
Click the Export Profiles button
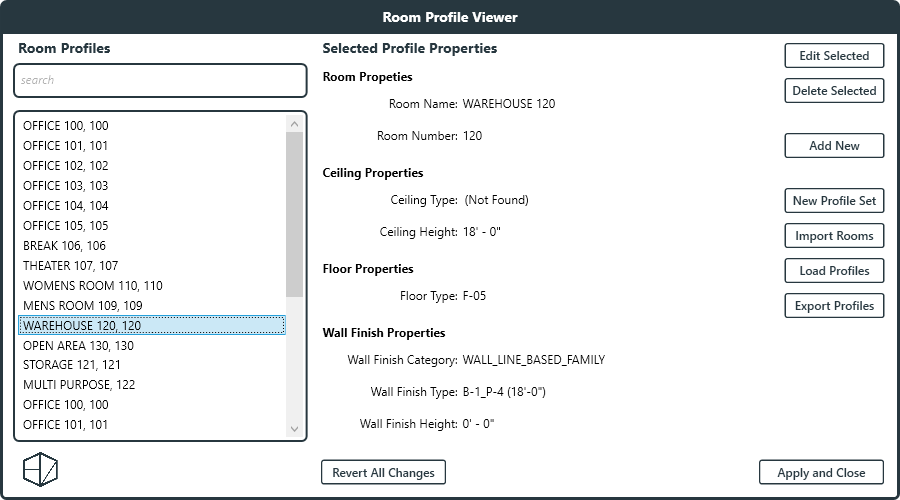coord(834,306)
